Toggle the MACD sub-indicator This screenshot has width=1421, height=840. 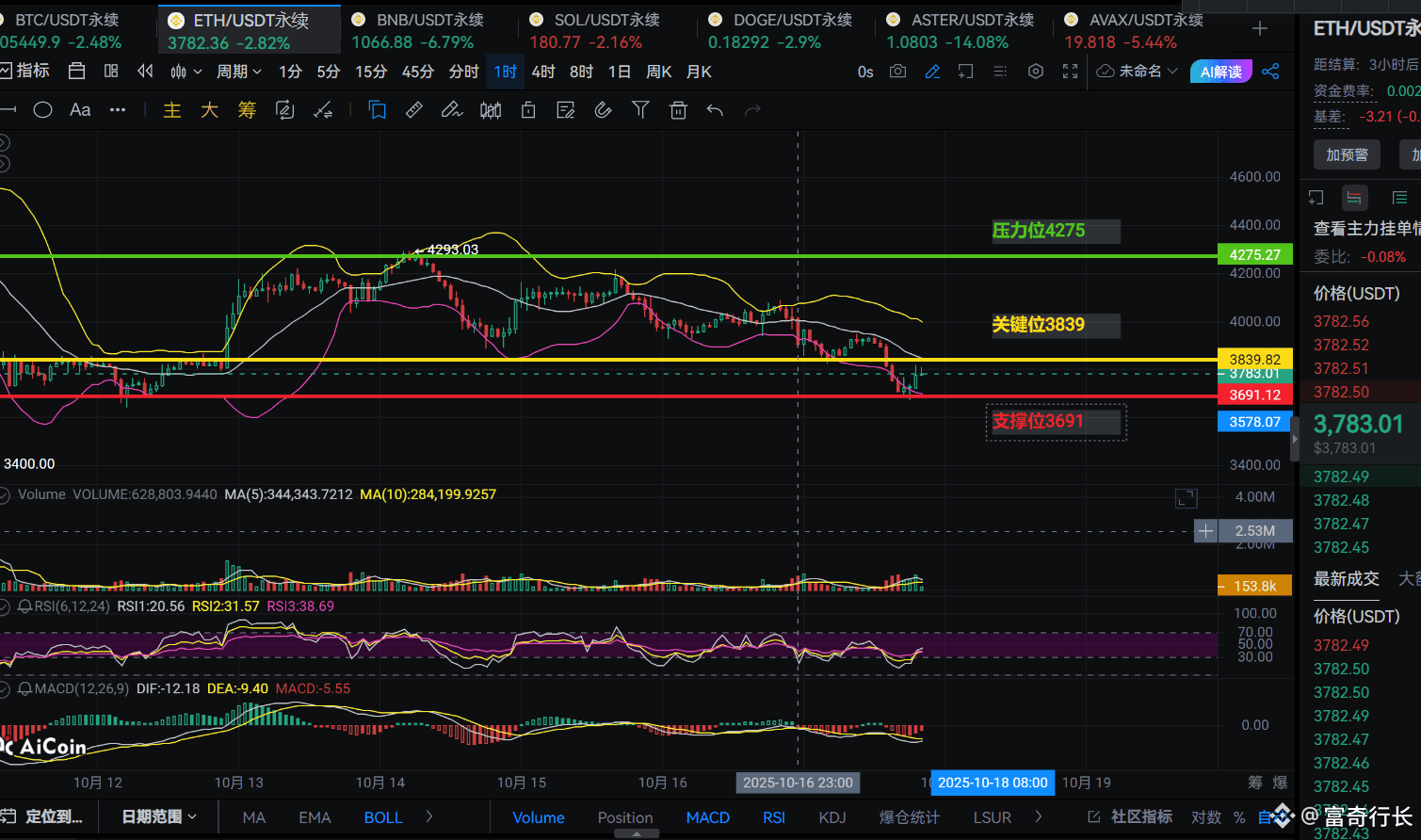707,817
